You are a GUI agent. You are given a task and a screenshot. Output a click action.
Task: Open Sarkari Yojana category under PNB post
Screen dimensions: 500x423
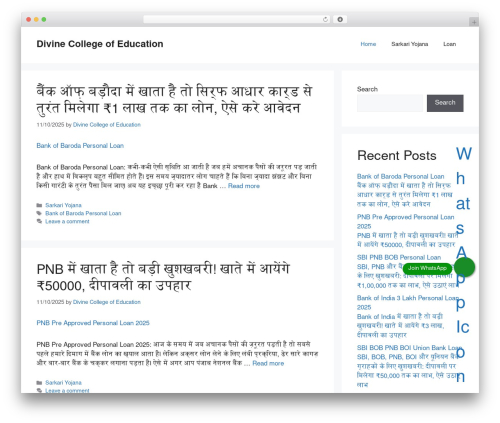(x=63, y=383)
